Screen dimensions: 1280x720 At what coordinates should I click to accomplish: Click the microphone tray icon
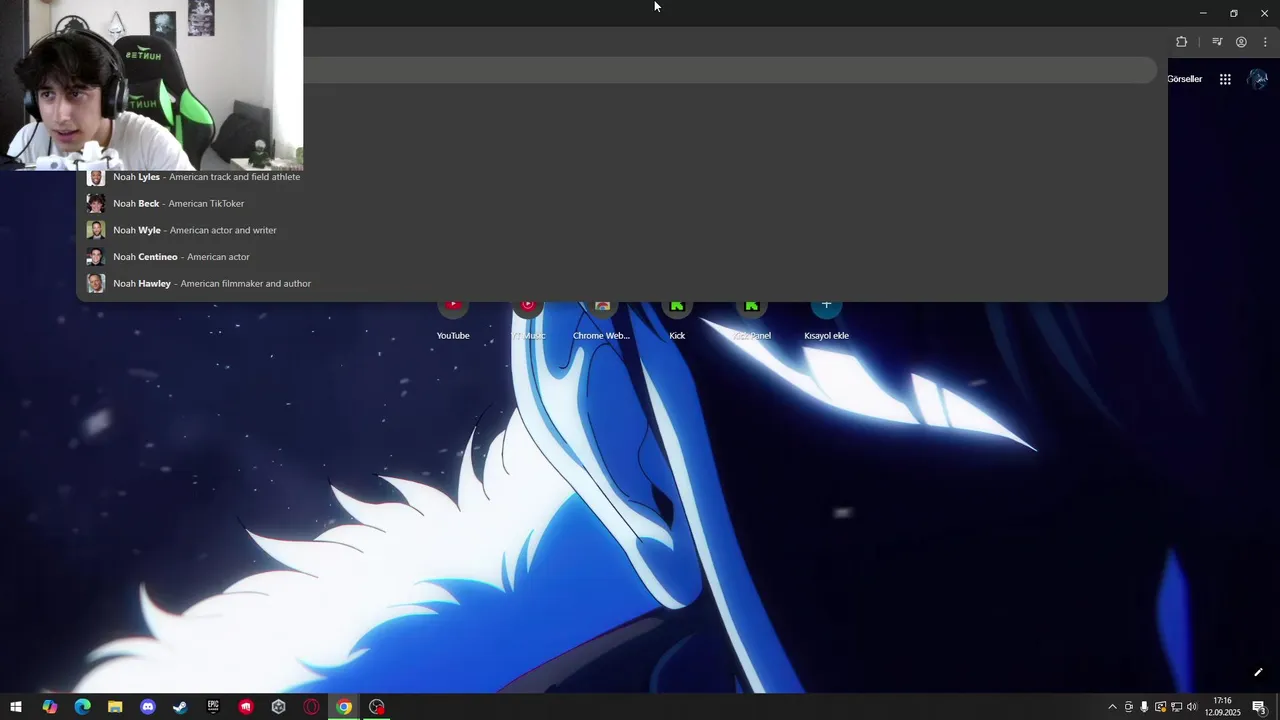tap(1144, 707)
